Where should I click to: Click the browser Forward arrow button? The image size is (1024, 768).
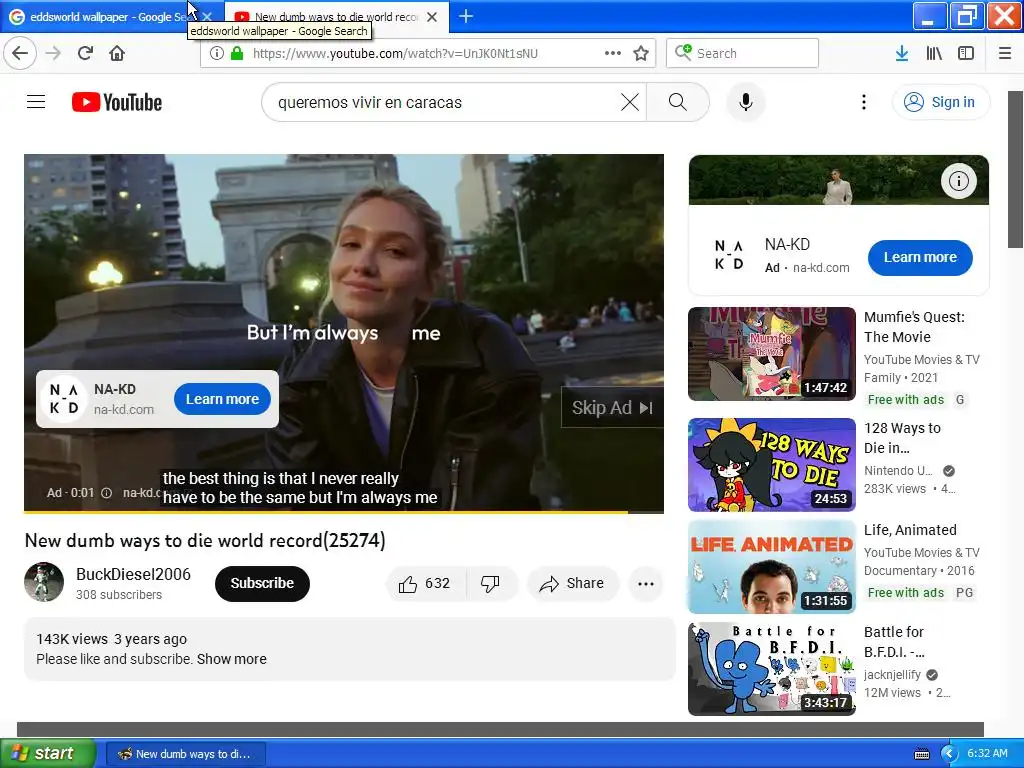coord(53,53)
